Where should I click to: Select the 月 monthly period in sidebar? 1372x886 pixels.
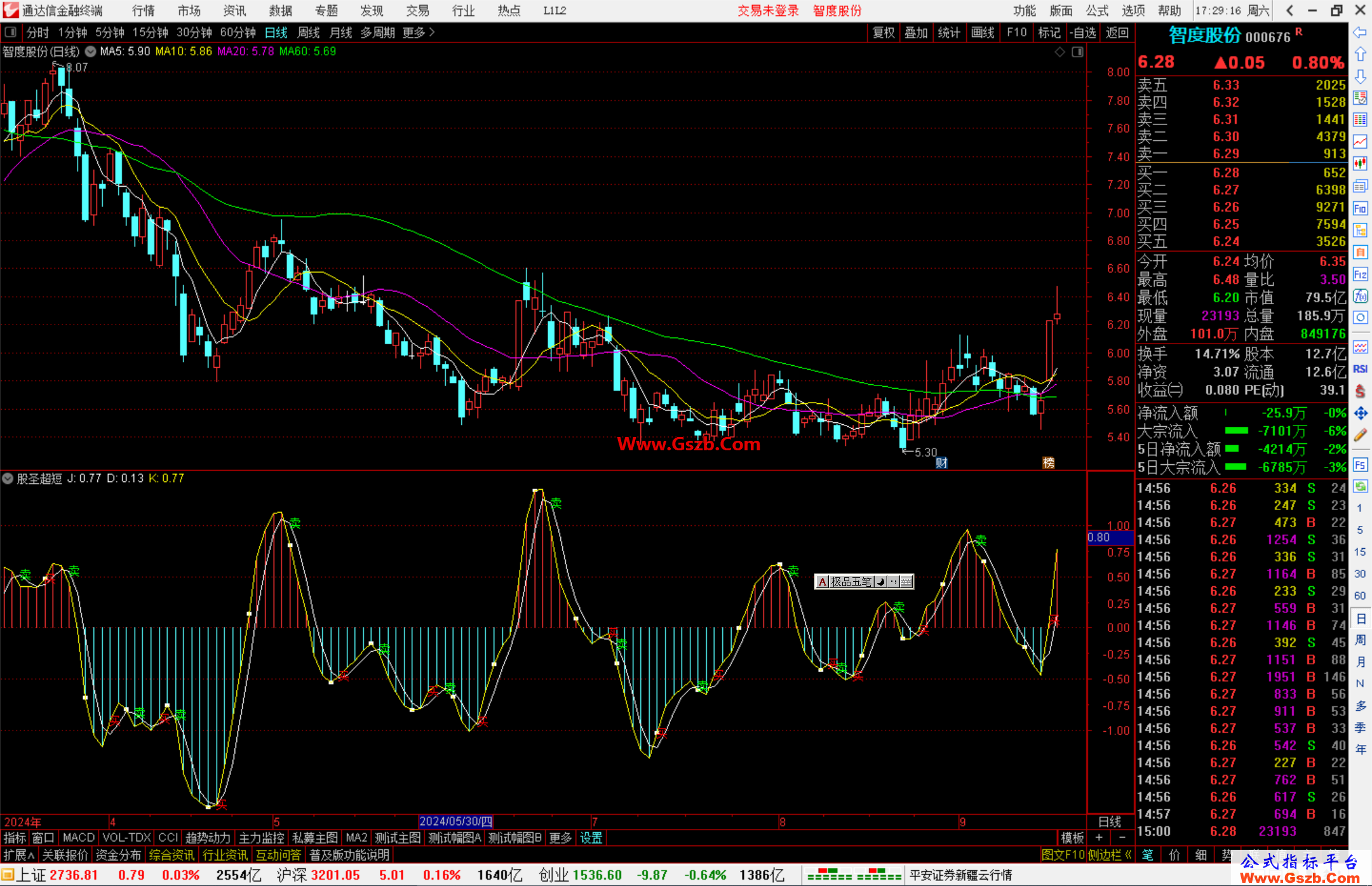1360,662
